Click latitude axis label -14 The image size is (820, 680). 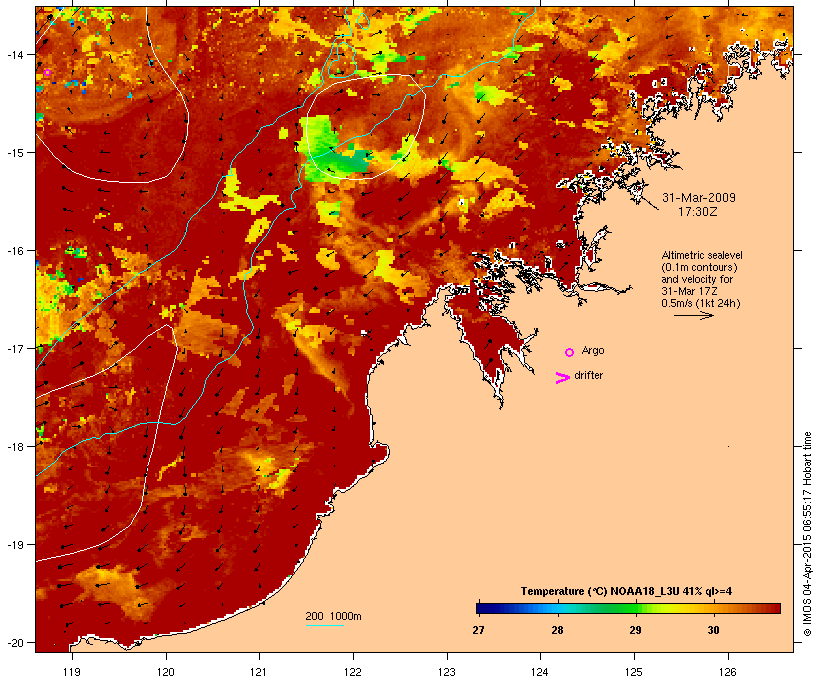tap(15, 54)
